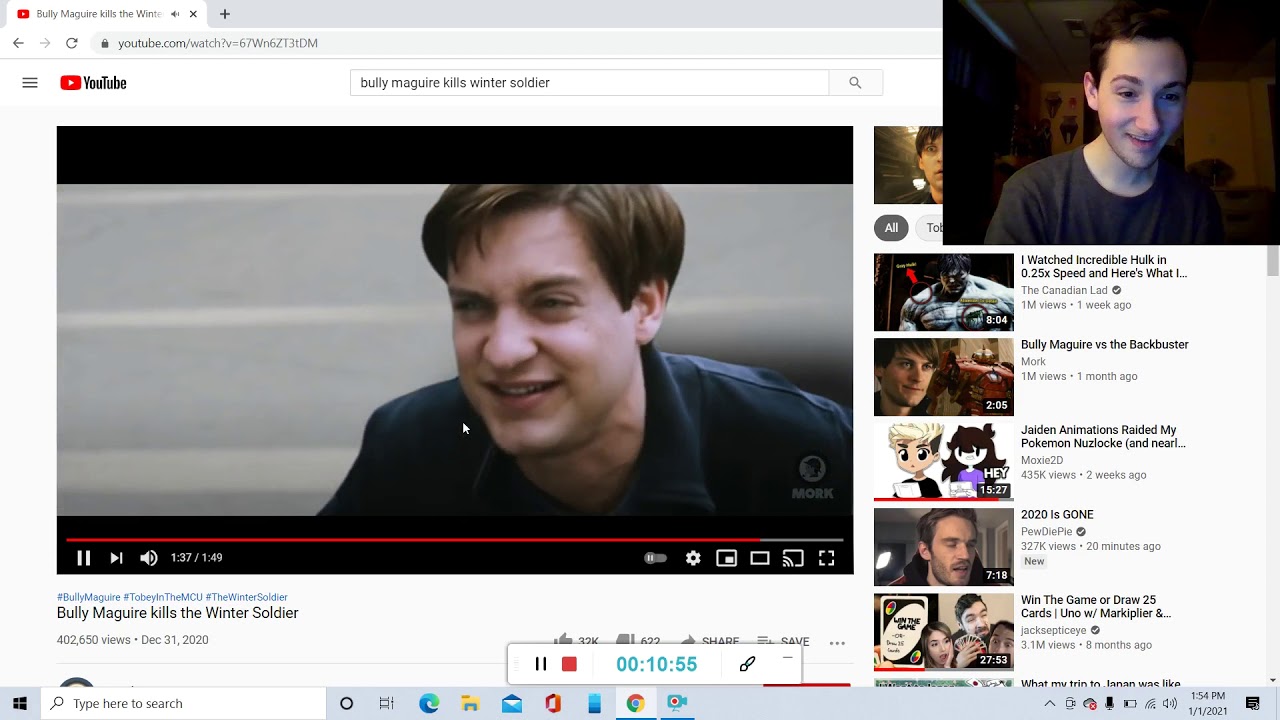This screenshot has width=1280, height=720.
Task: Stop the screen recording
Action: 569,664
